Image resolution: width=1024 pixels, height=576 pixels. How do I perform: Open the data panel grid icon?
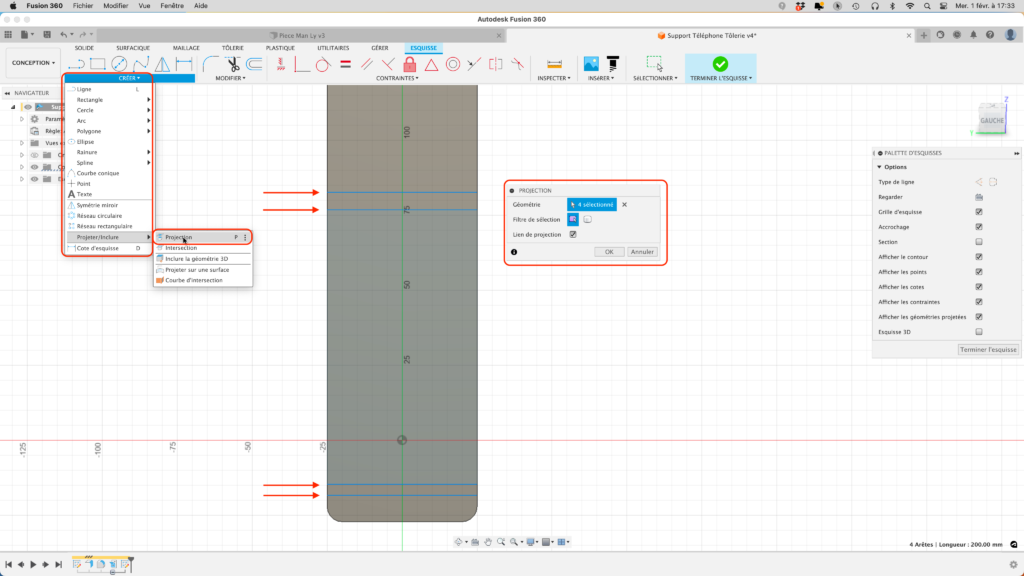click(8, 35)
